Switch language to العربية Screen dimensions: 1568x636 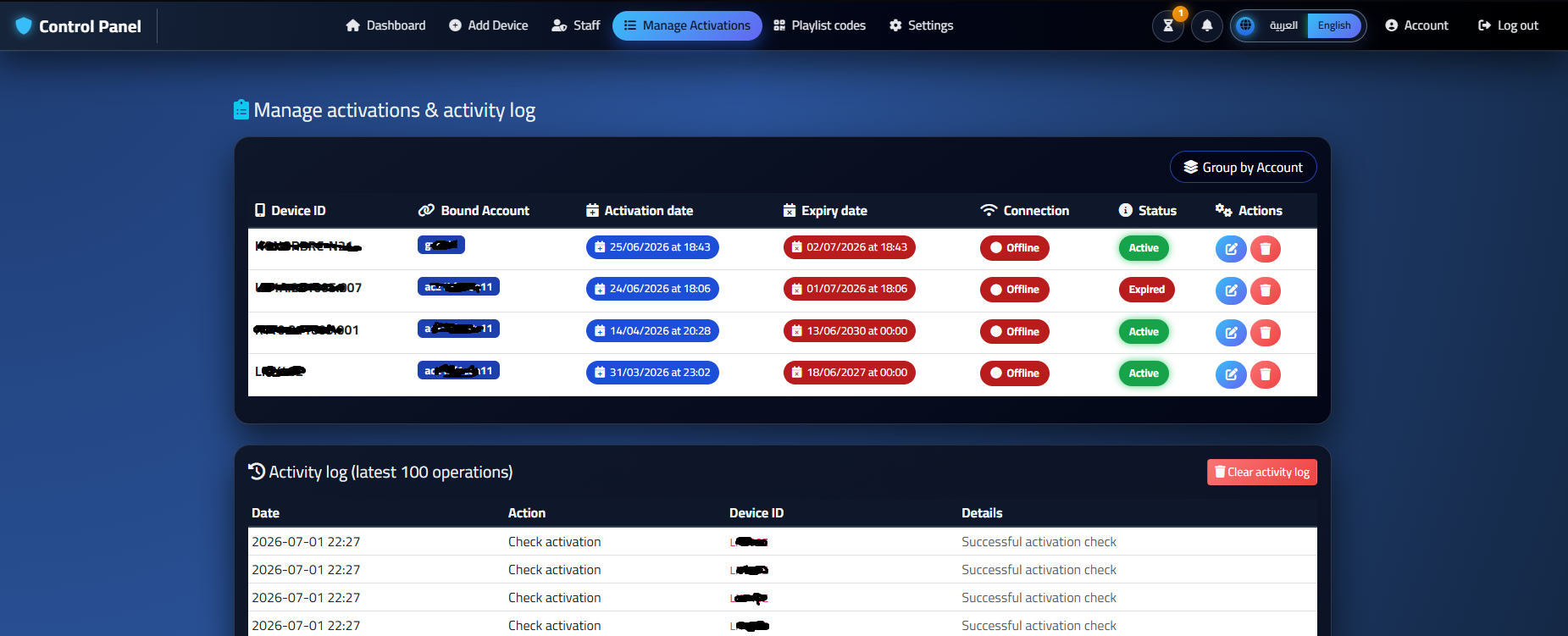[x=1283, y=25]
